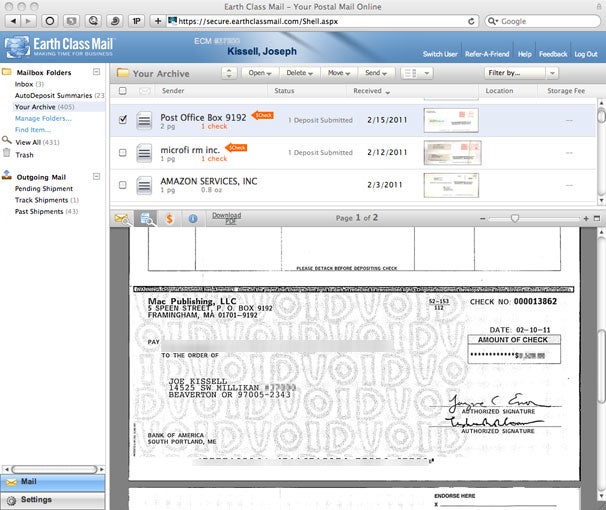The image size is (606, 510).
Task: Open the view layout dropdown
Action: click(417, 73)
